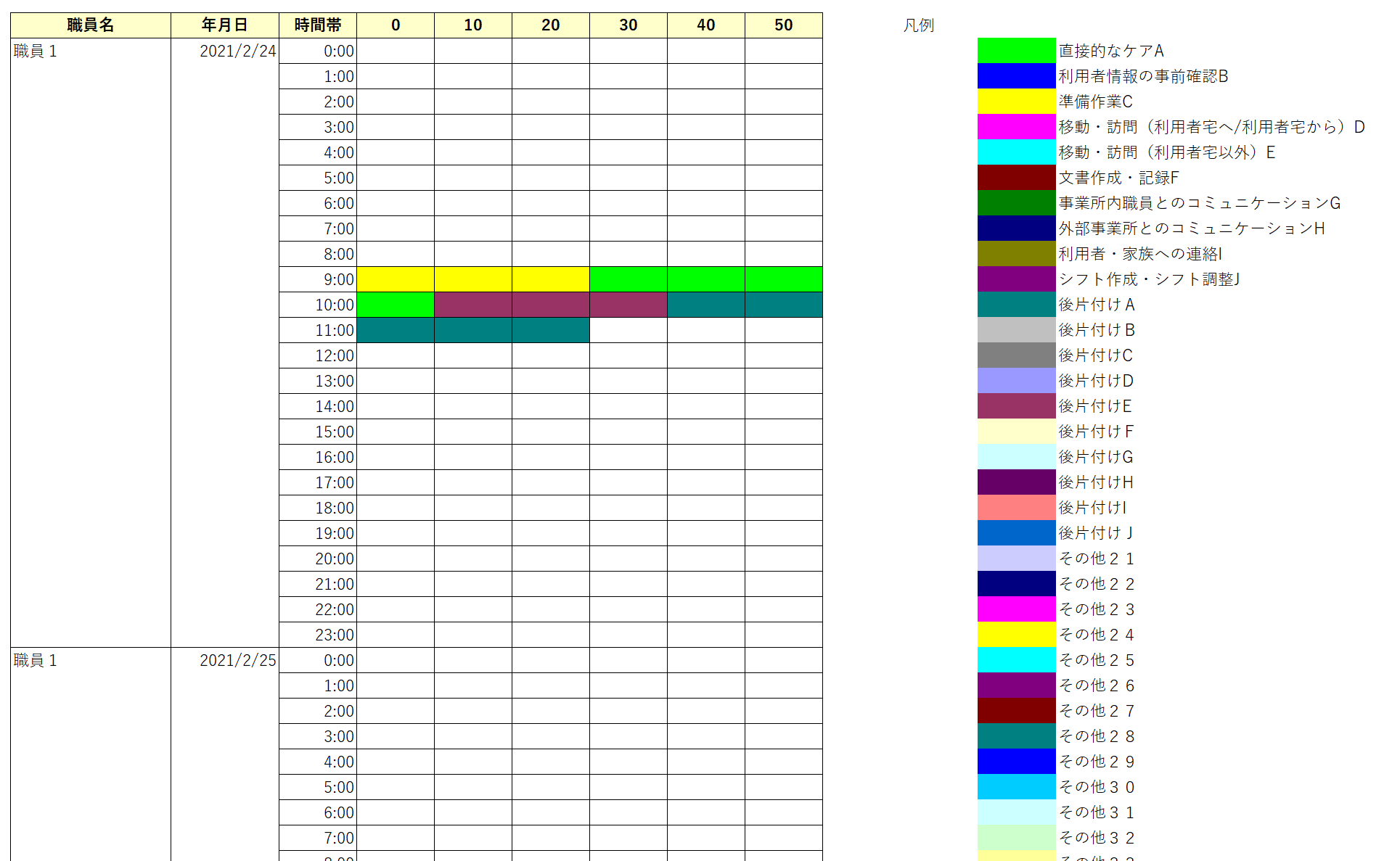Pick the olive swatch for 利用者・家族への連絡I
Screen dimensions: 1400x861
[x=1016, y=254]
